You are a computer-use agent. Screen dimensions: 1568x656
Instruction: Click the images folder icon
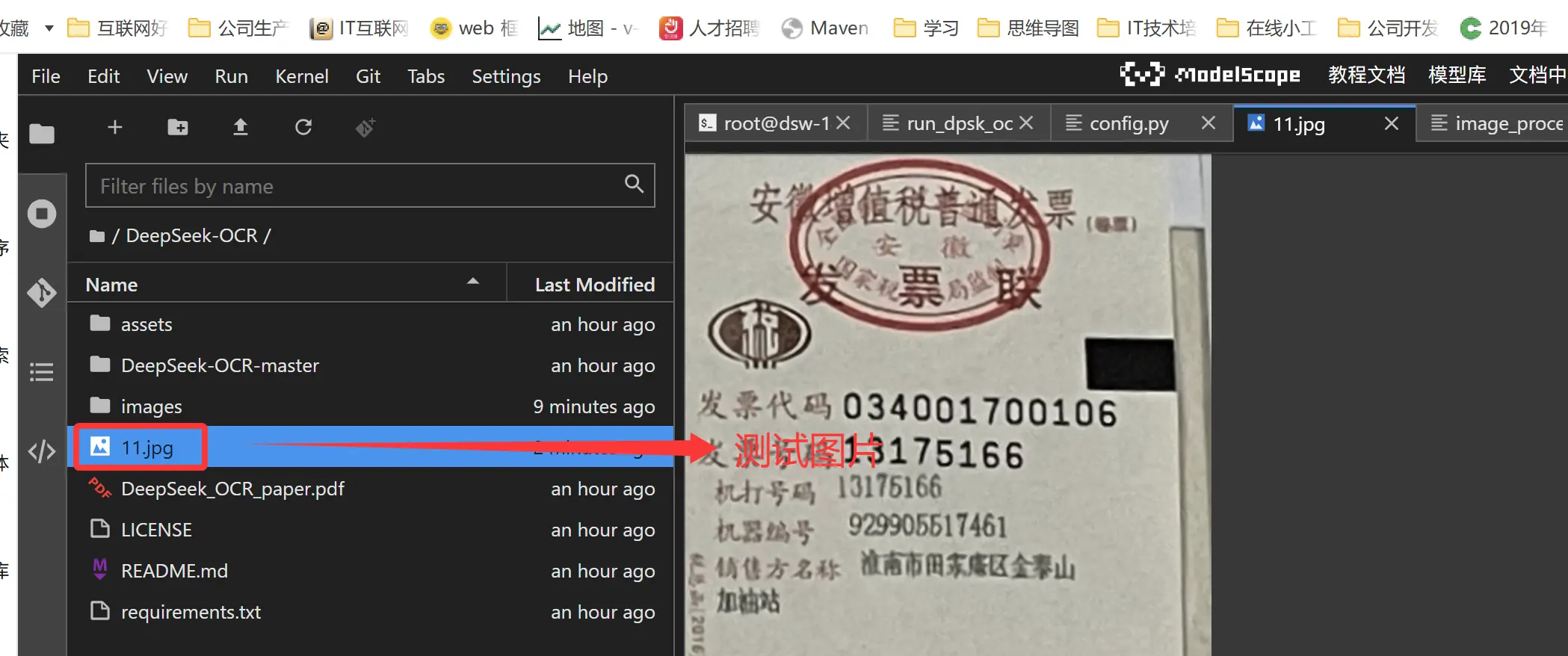[100, 406]
